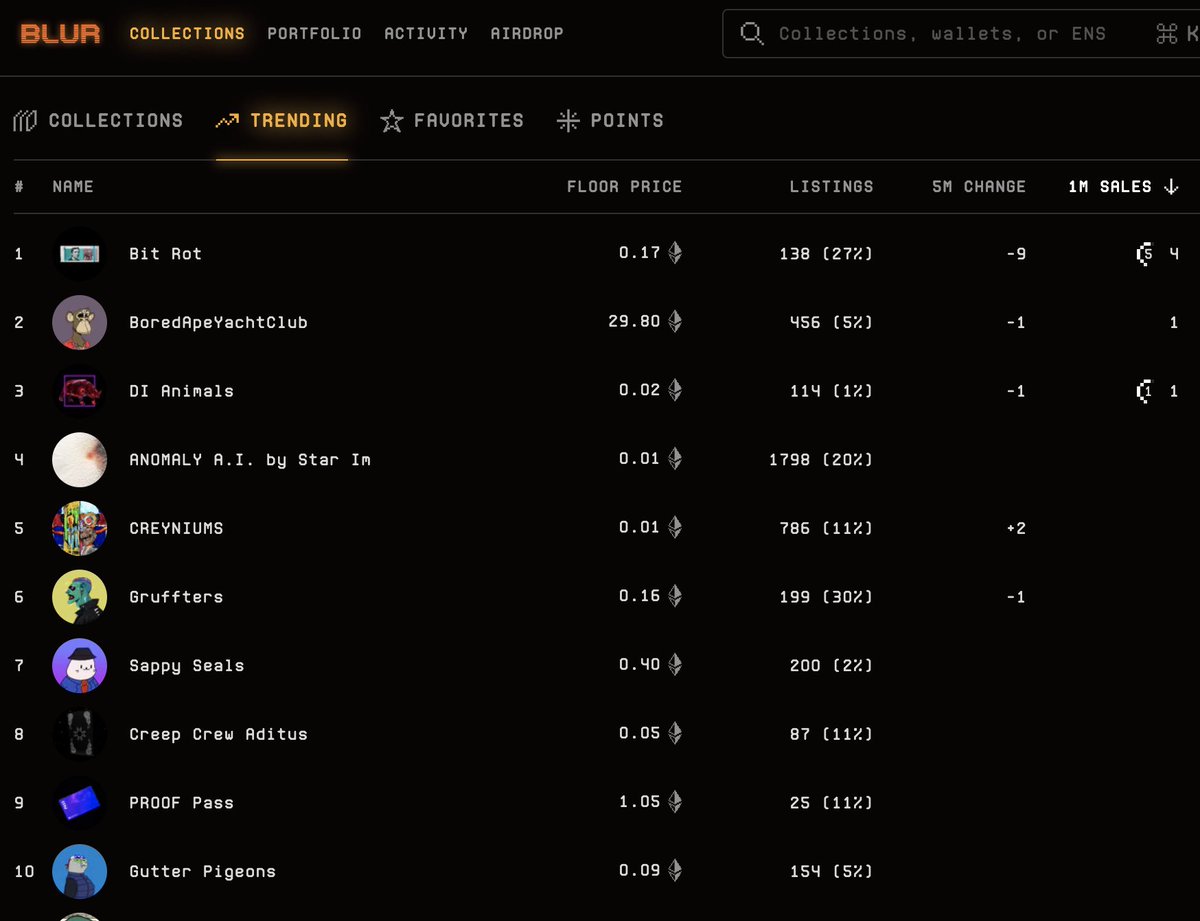Viewport: 1200px width, 921px height.
Task: Click Ethereum icon beside Bit Rot floor
Action: coord(675,253)
